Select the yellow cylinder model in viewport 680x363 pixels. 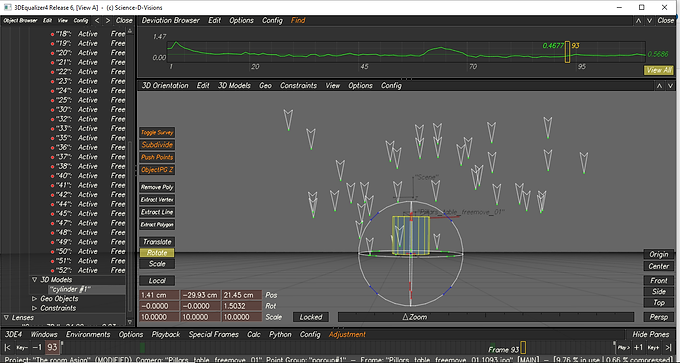[411, 235]
